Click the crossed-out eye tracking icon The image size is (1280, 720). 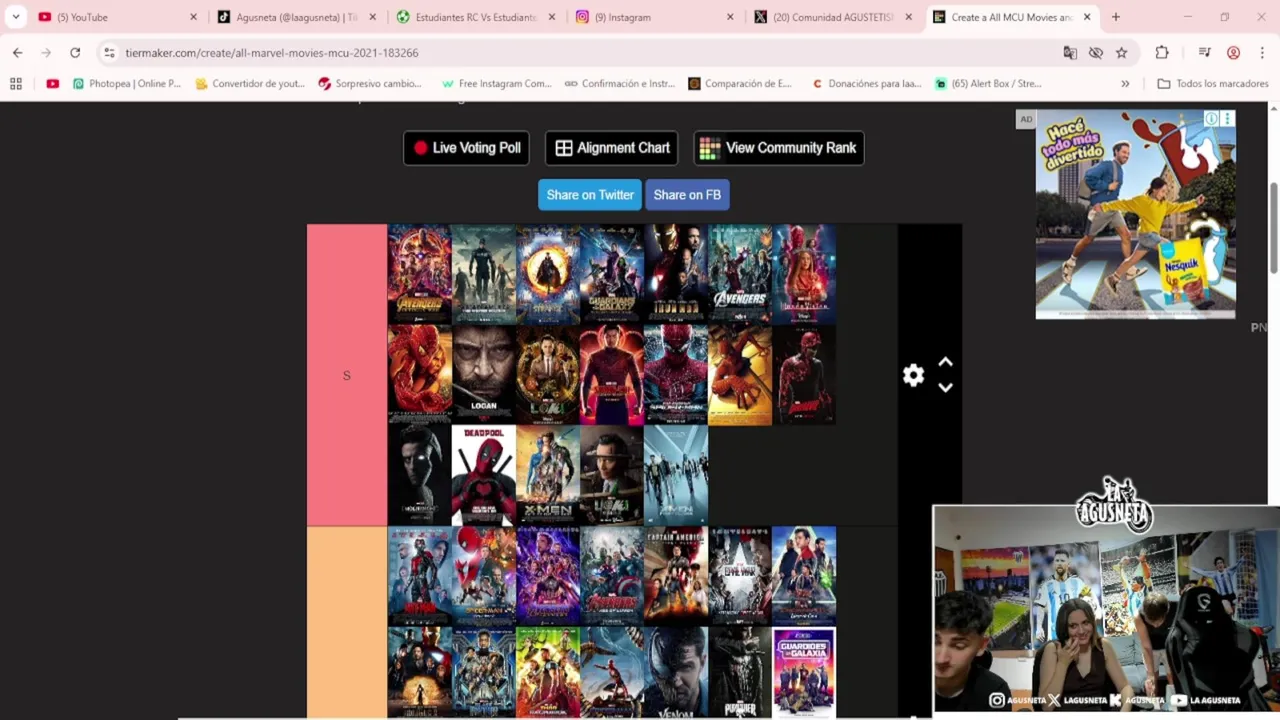point(1096,53)
